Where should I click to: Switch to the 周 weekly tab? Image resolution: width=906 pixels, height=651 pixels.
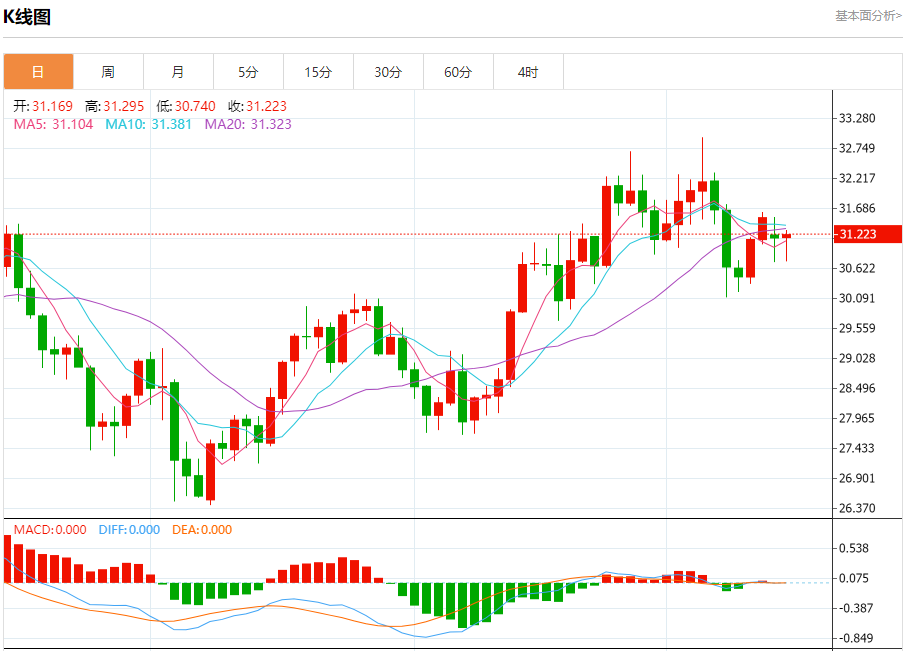pyautogui.click(x=109, y=72)
